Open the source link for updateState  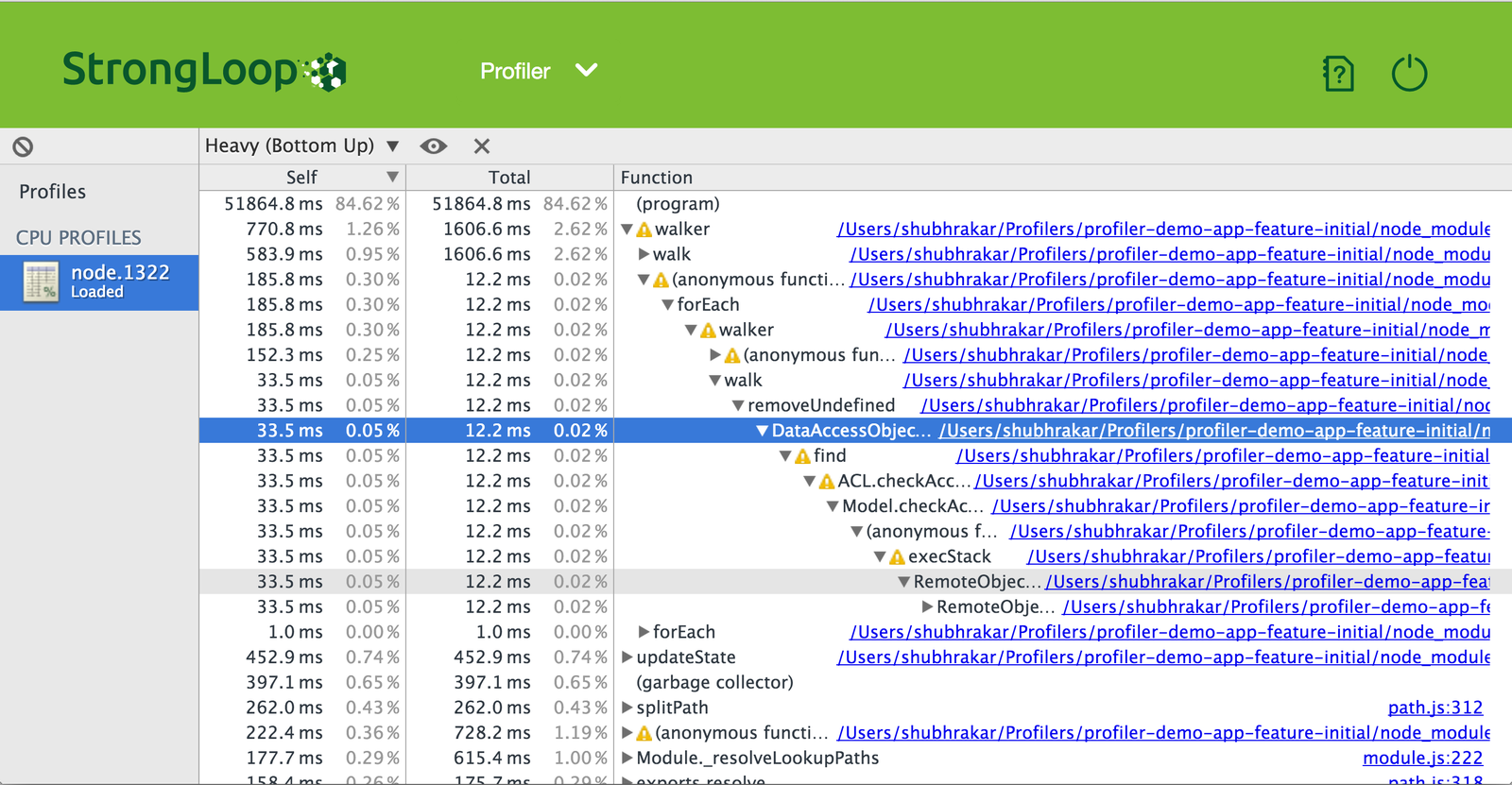(x=1163, y=657)
